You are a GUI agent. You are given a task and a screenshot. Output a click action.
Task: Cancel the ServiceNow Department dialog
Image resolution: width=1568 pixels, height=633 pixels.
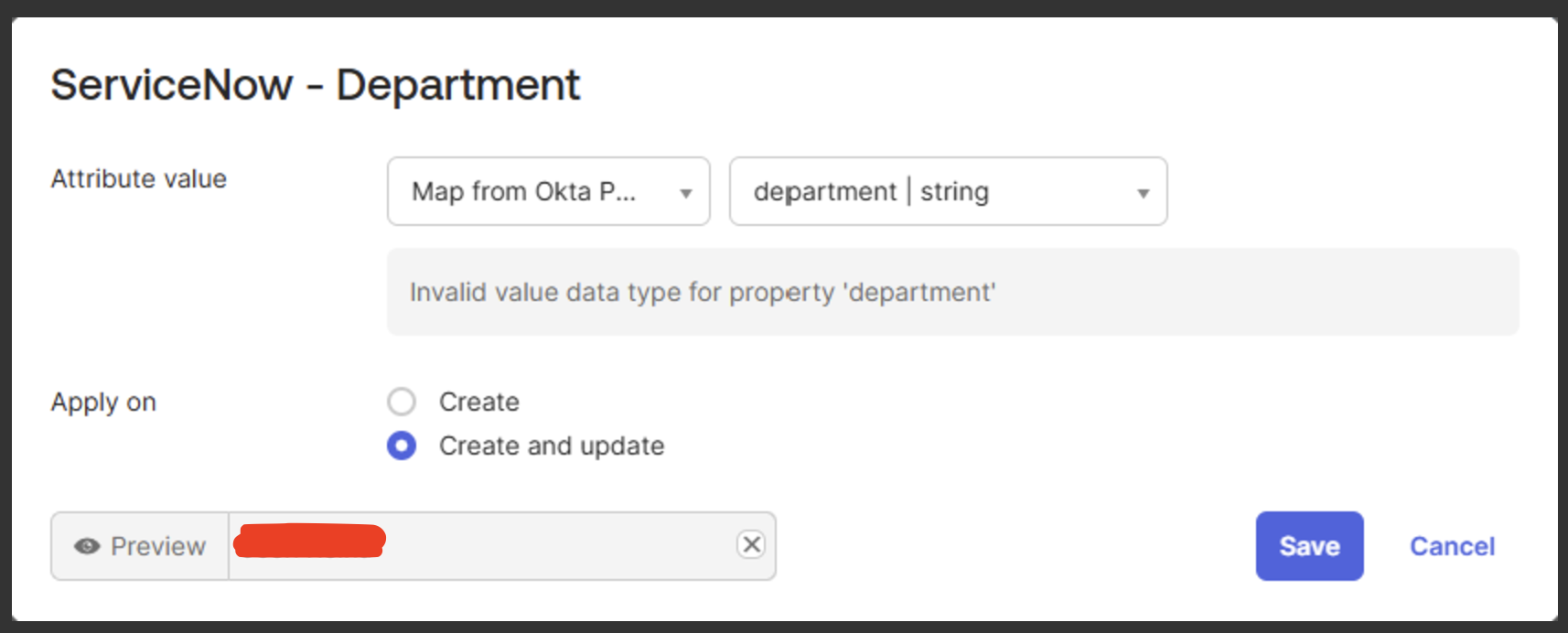pos(1452,546)
